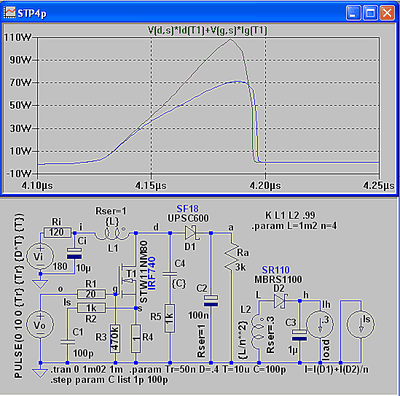Click capacitor C2 100n symbol
This screenshot has width=400, height=396.
tap(211, 300)
